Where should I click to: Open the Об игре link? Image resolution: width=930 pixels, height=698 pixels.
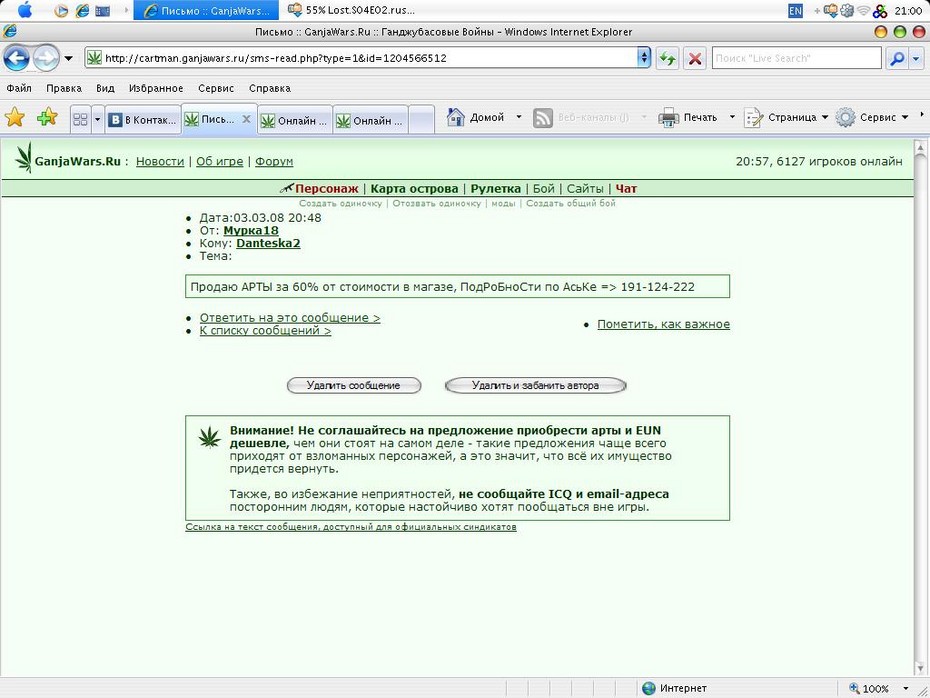(219, 161)
